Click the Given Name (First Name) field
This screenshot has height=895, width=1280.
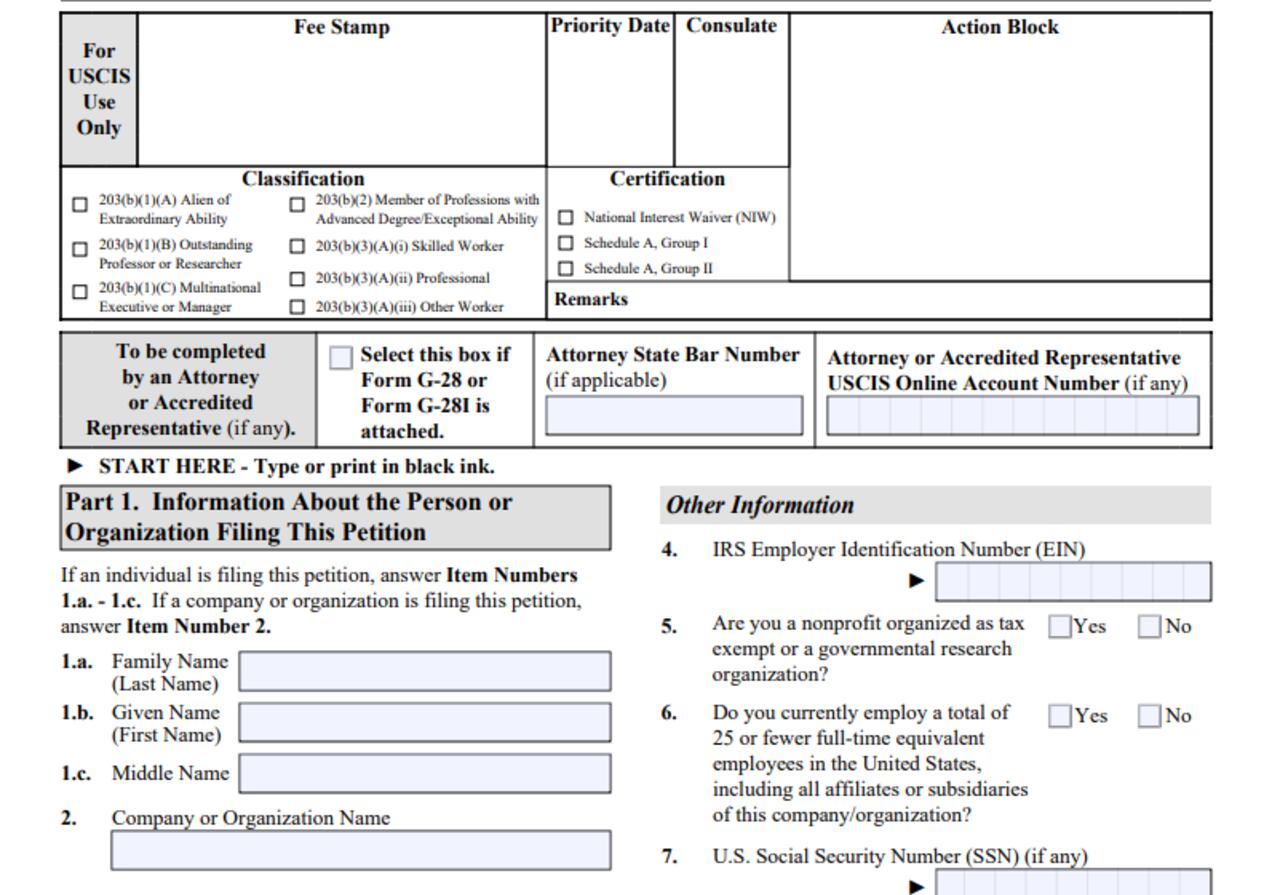click(425, 722)
